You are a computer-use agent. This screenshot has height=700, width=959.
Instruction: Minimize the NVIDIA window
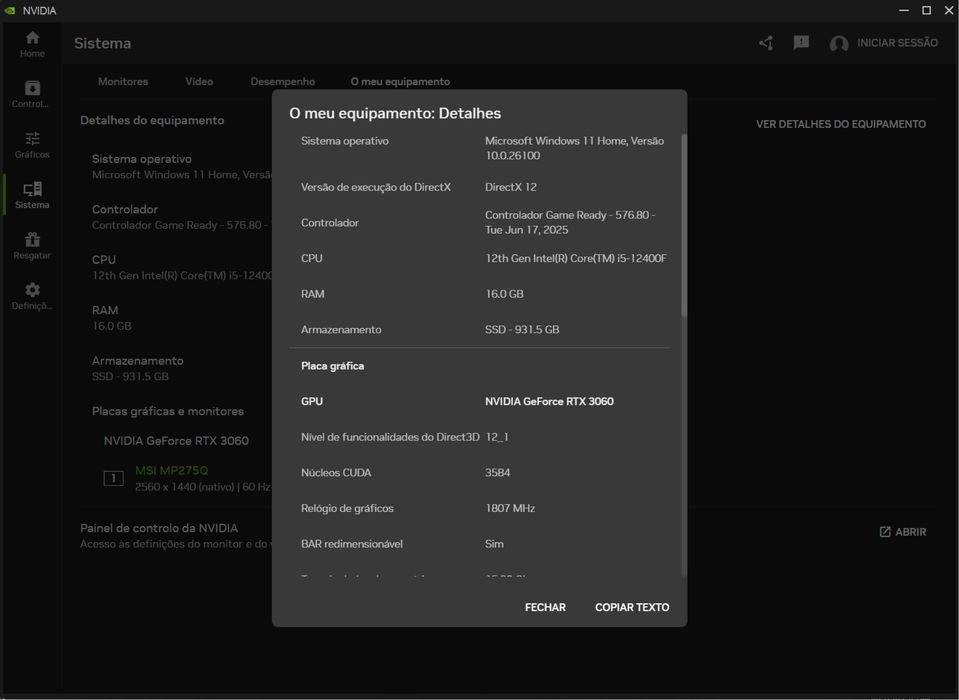coord(904,10)
